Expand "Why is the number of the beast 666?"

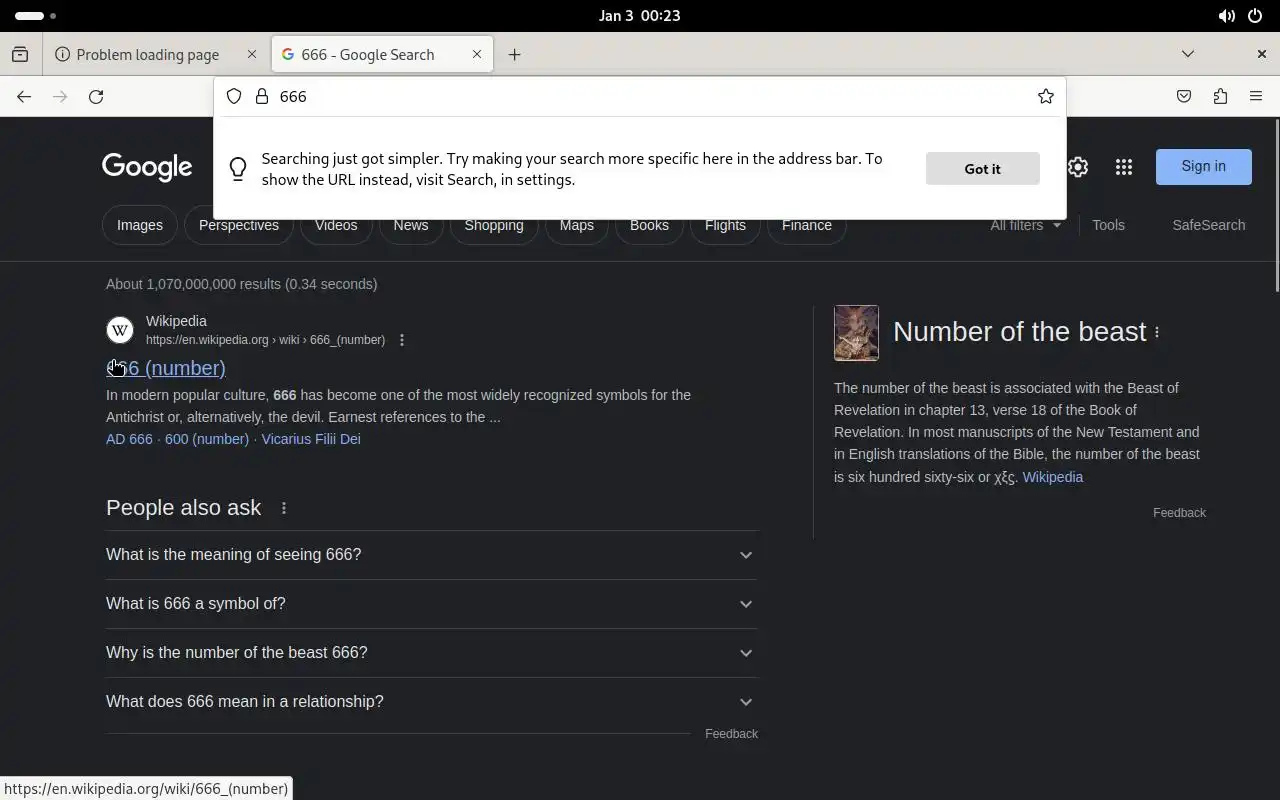(432, 653)
